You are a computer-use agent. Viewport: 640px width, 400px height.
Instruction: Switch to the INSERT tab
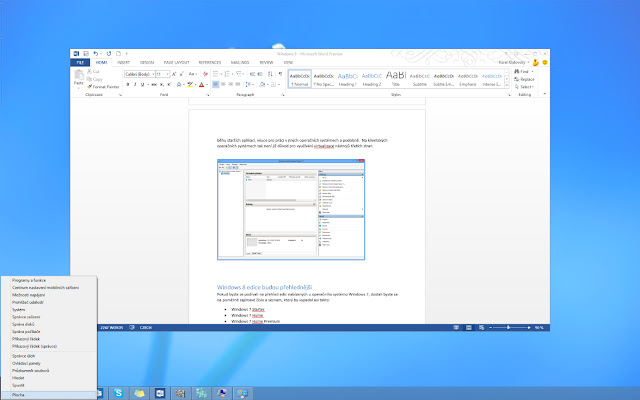pyautogui.click(x=123, y=62)
